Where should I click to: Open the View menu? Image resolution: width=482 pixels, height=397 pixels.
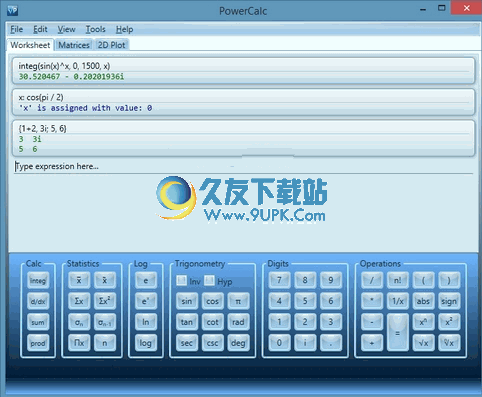pos(66,29)
